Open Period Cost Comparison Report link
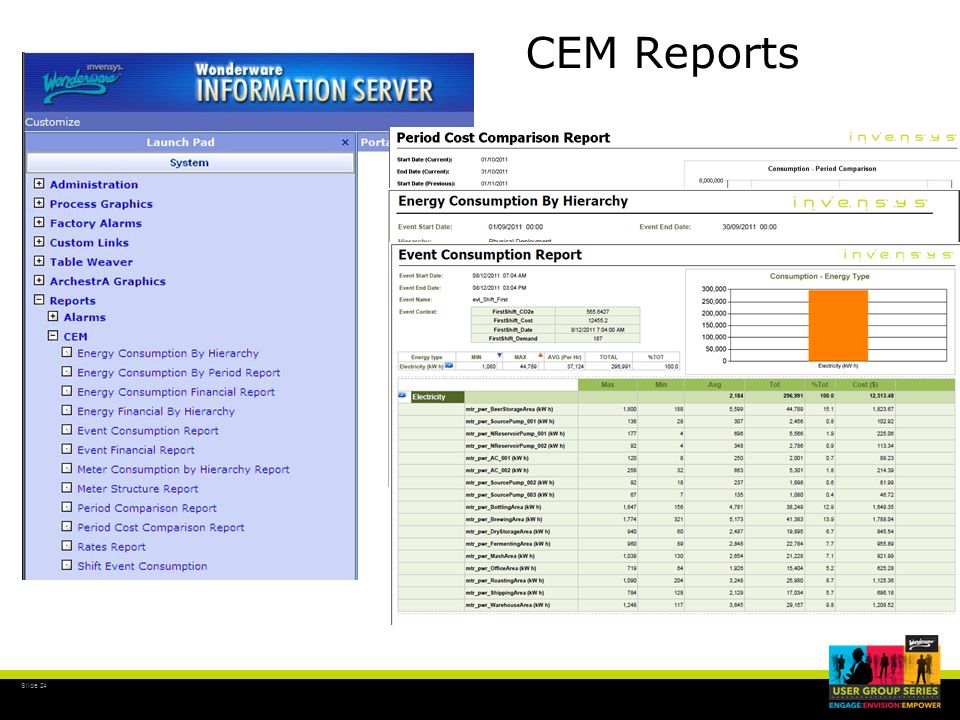Viewport: 960px width, 720px height. pyautogui.click(x=160, y=528)
